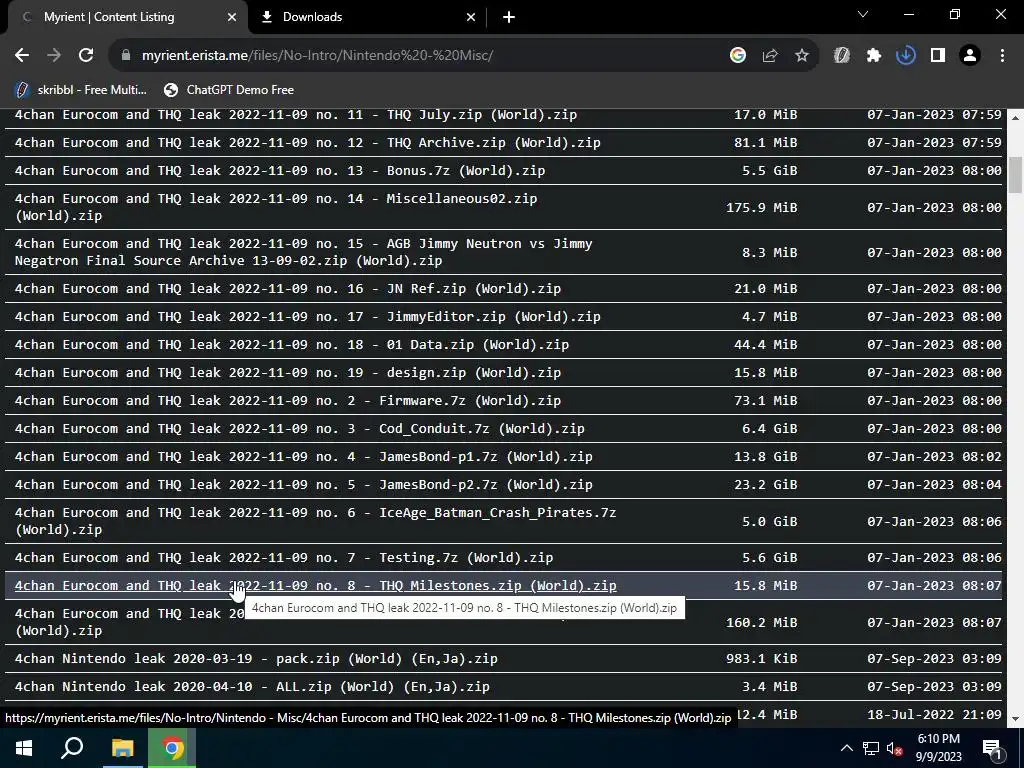Switch to the Downloads tab
This screenshot has height=768, width=1024.
pos(368,17)
